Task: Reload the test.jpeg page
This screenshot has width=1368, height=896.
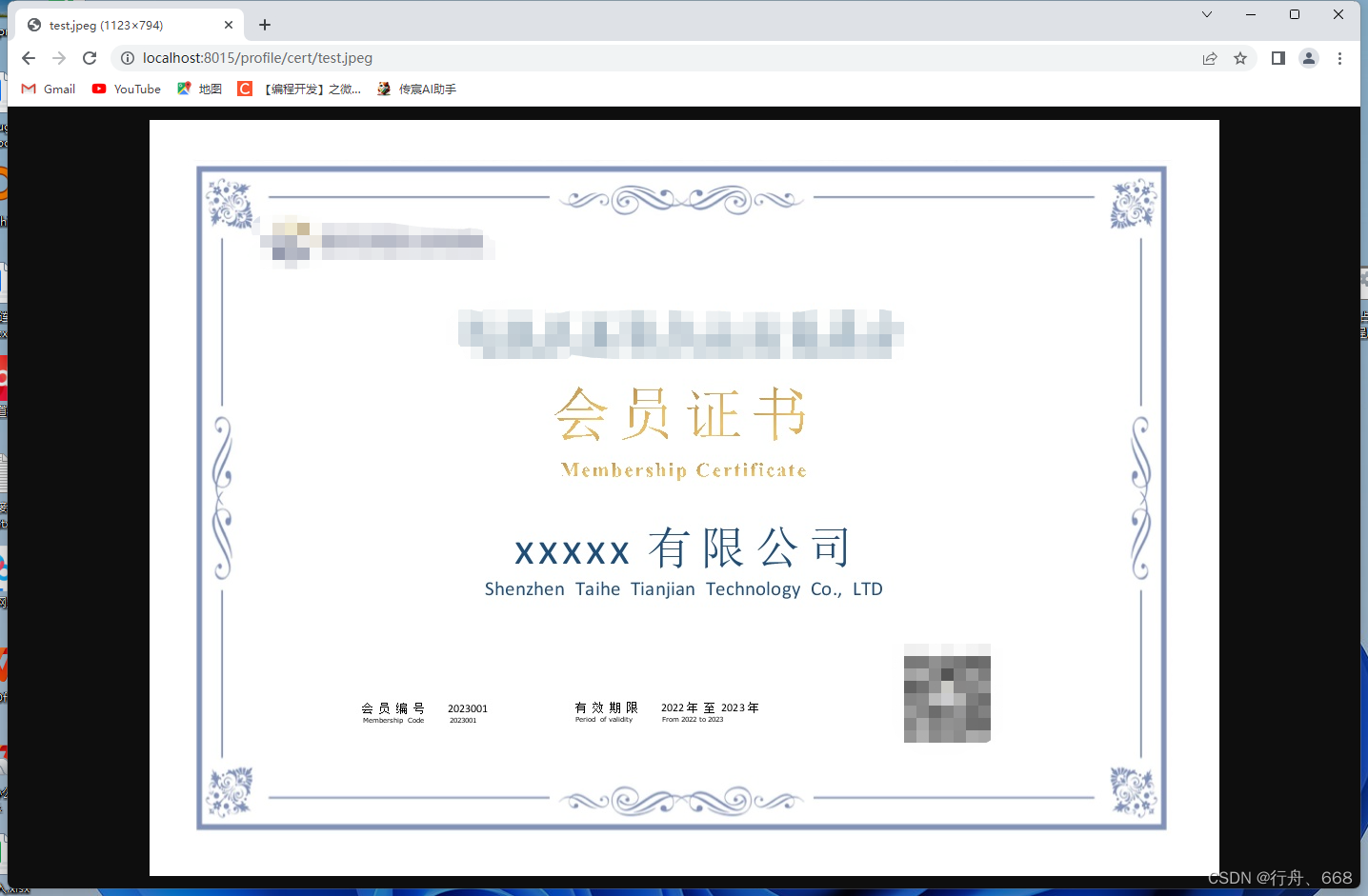Action: click(x=91, y=58)
